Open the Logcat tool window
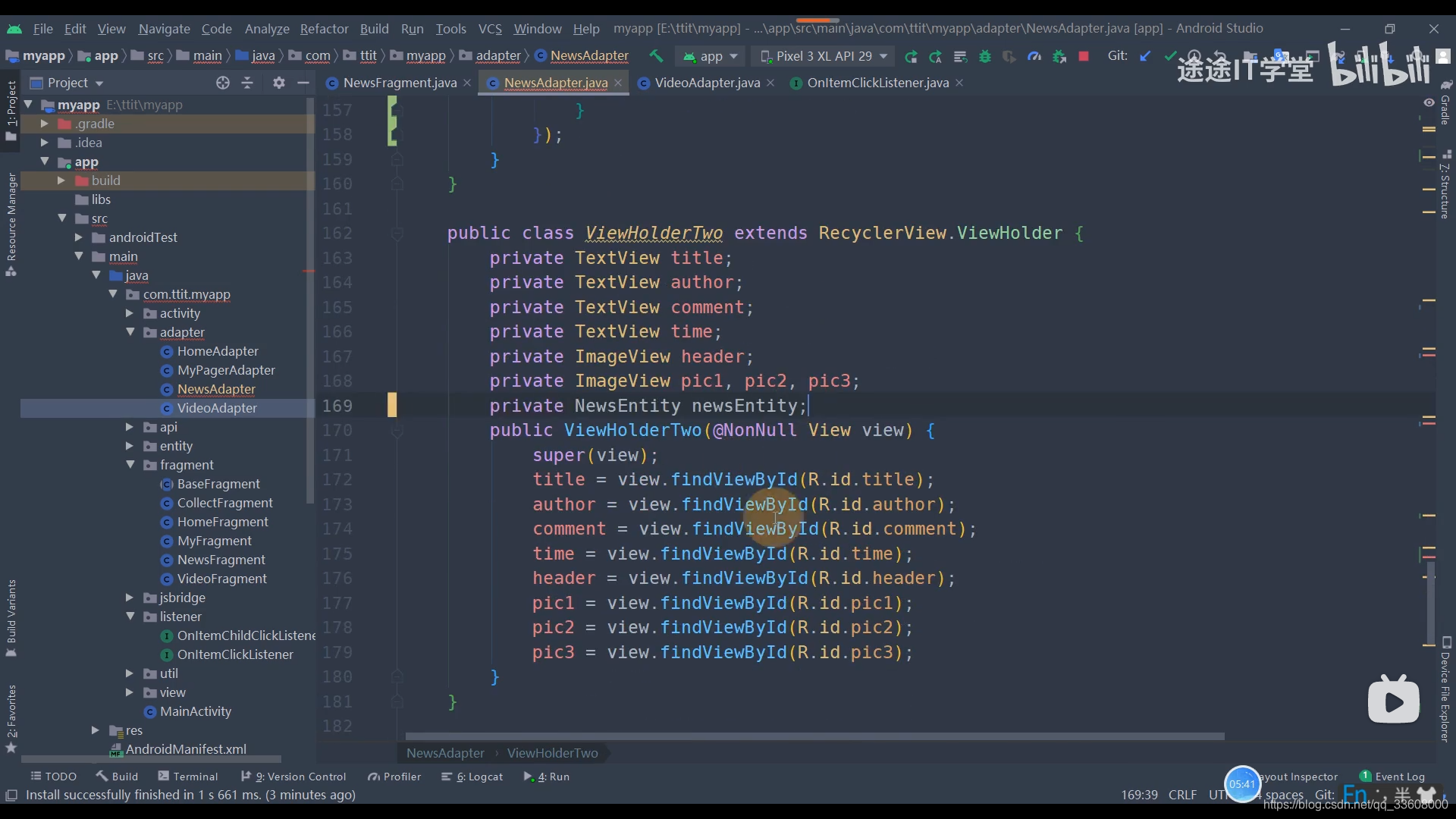This screenshot has width=1456, height=819. click(x=472, y=777)
